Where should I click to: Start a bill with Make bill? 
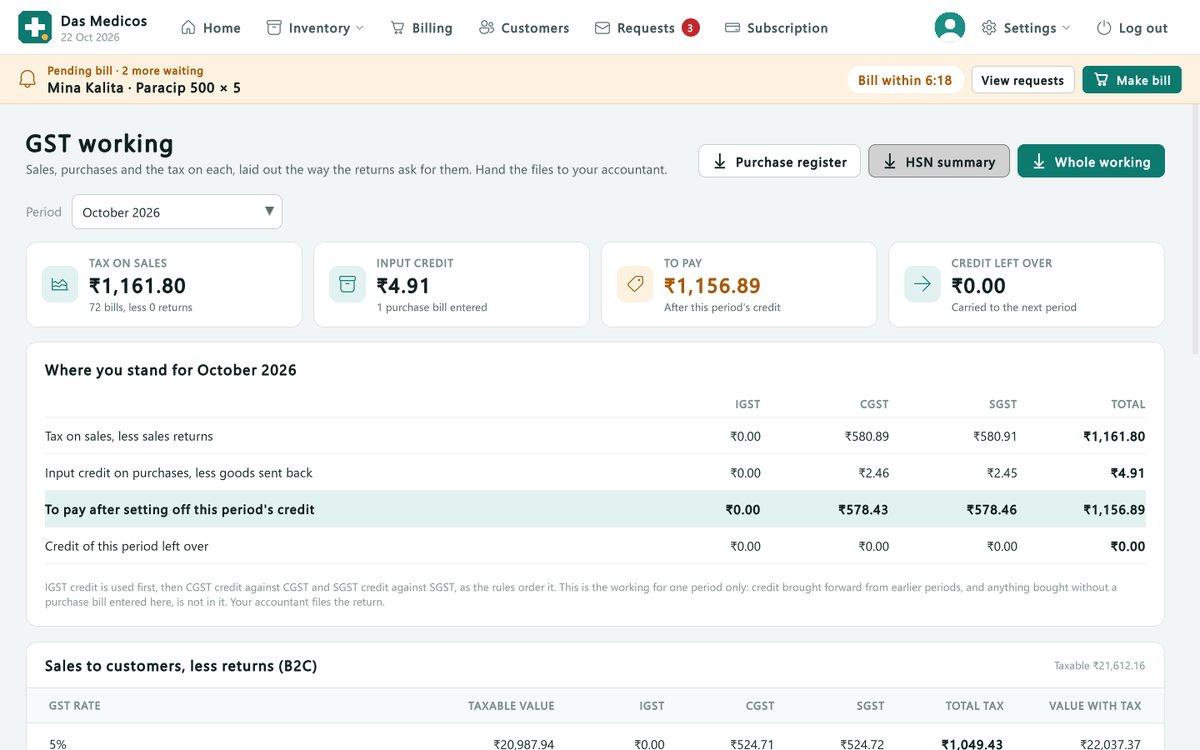[x=1132, y=80]
